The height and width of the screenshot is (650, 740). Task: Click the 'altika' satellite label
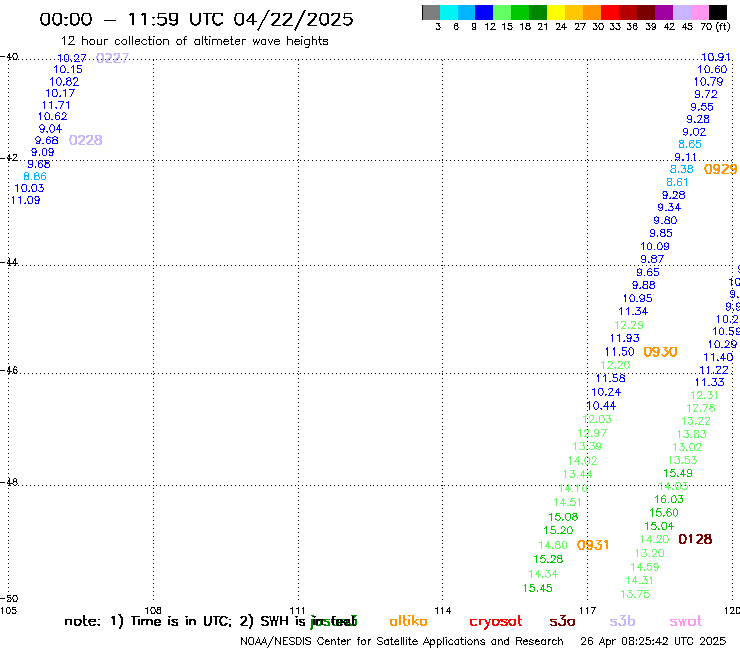408,621
